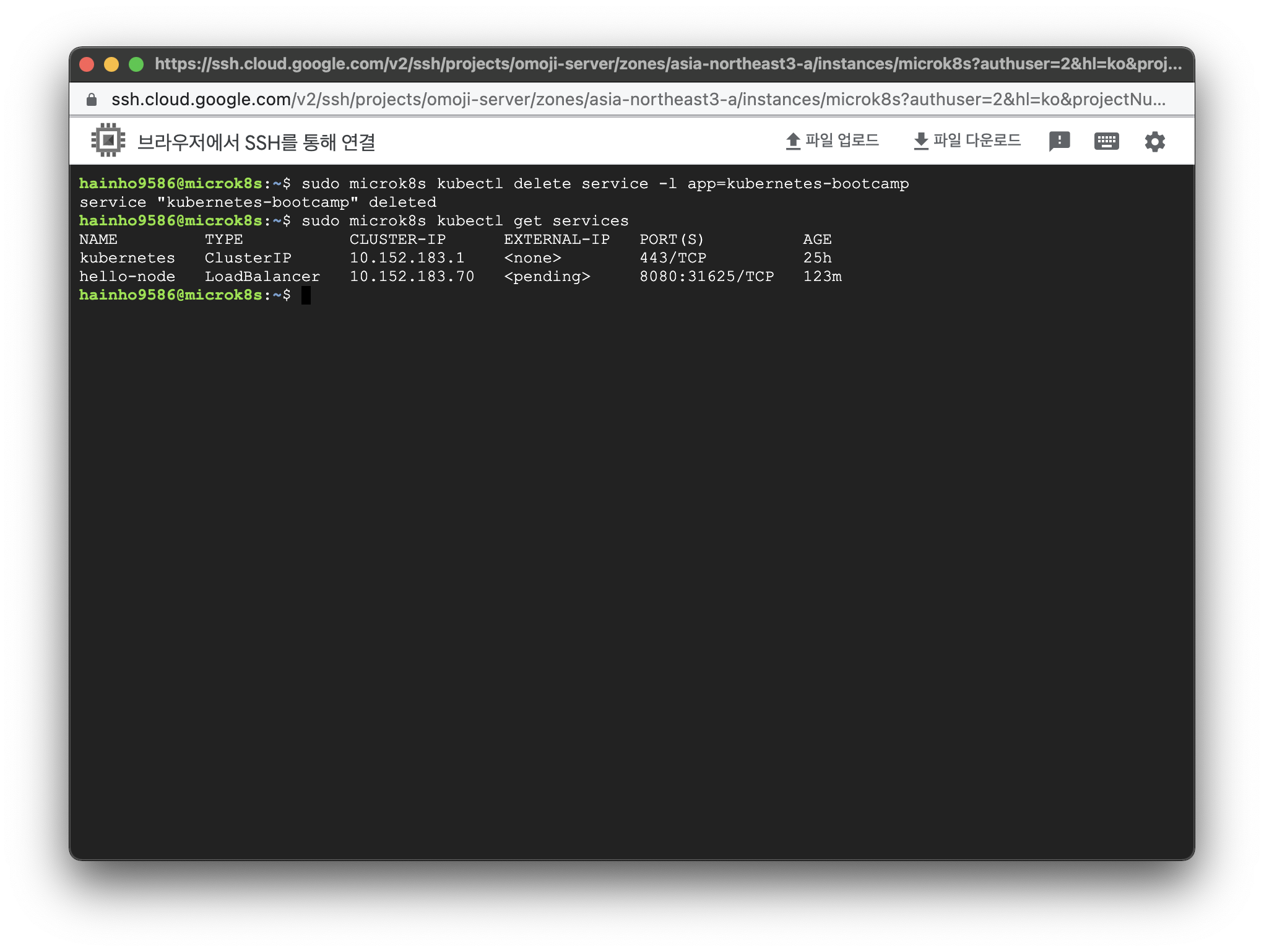Open the keyboard shortcuts icon

[x=1106, y=141]
